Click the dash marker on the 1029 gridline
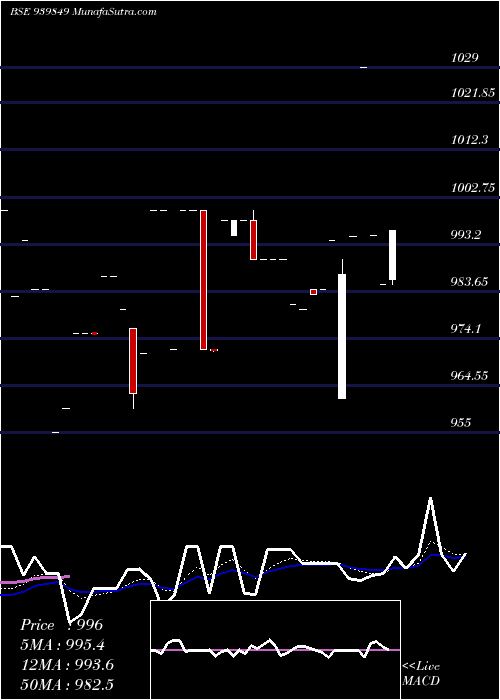The height and width of the screenshot is (700, 500). (363, 67)
